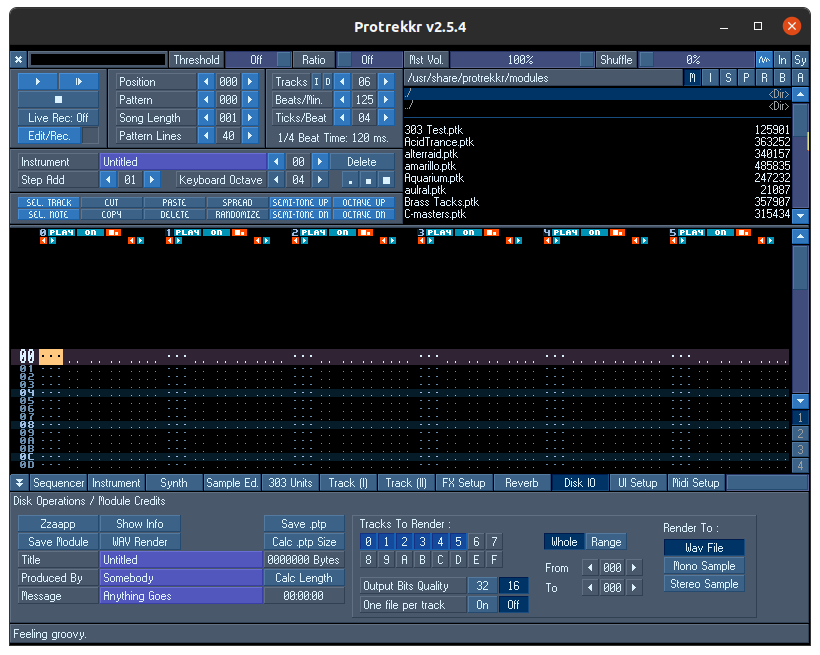Viewport: 820px width, 655px height.
Task: Open the 303 Units tab
Action: point(290,483)
